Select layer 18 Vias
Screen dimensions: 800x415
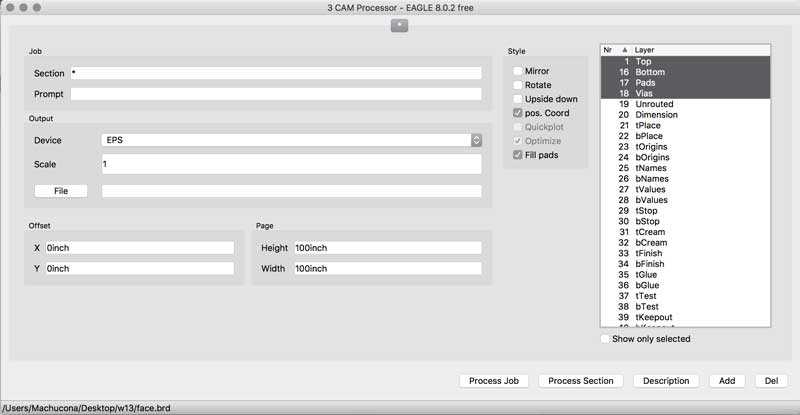(x=686, y=93)
